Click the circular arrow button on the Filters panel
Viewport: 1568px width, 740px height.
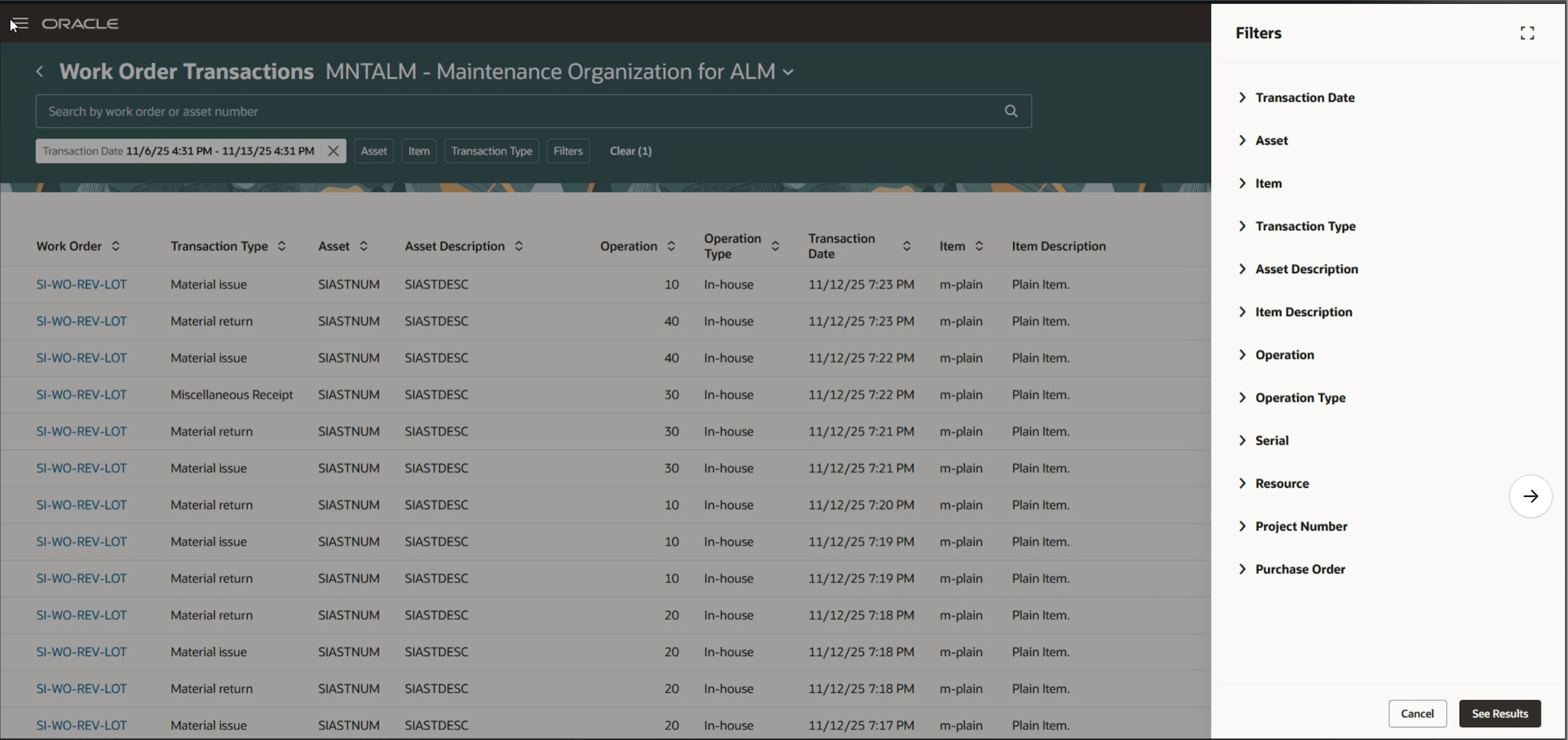click(1531, 496)
